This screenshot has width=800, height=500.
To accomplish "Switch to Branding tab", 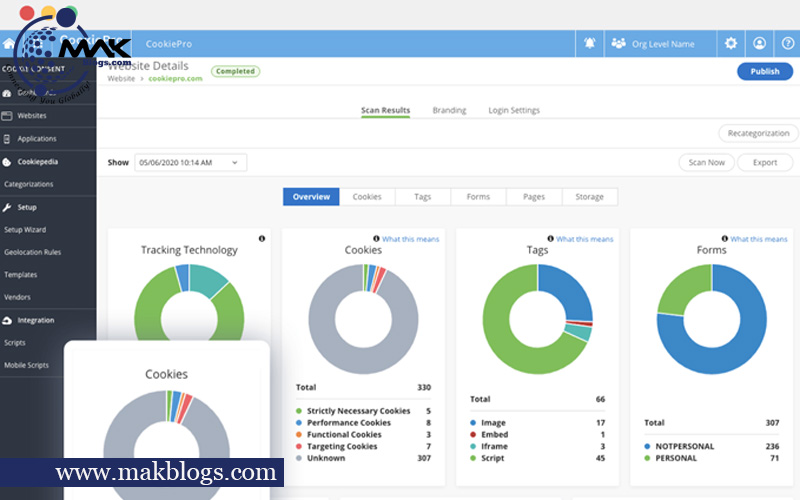I will tap(449, 110).
